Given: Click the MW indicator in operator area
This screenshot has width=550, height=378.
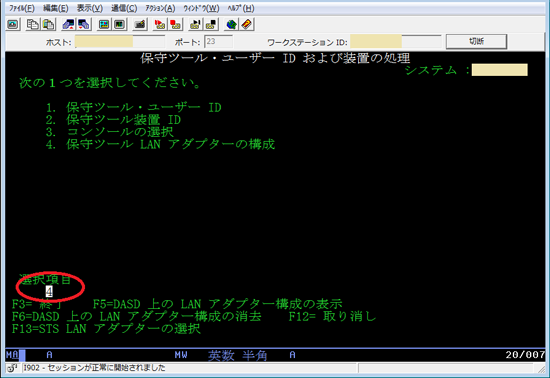Looking at the screenshot, I should (181, 355).
